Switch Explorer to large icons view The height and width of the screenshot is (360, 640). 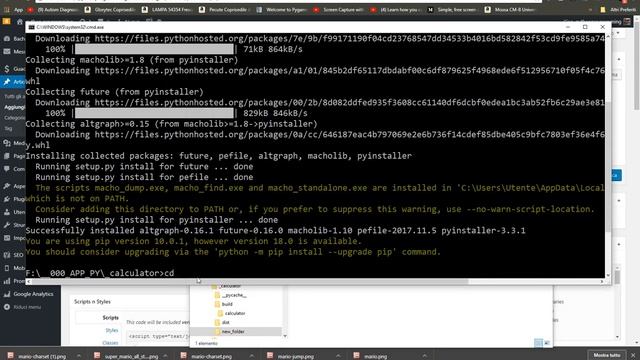(547, 343)
